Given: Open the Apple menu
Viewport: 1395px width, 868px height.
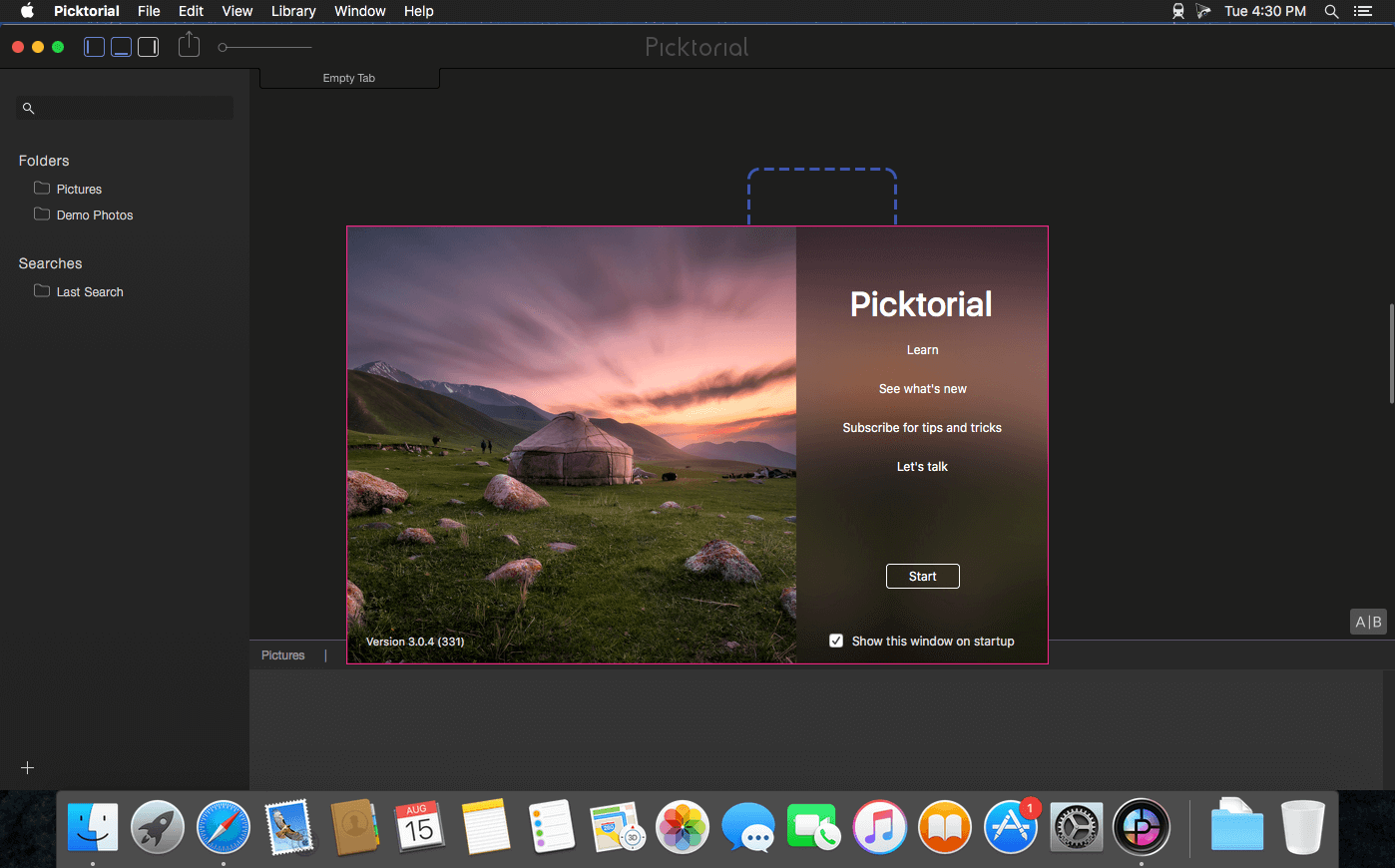Looking at the screenshot, I should (27, 11).
